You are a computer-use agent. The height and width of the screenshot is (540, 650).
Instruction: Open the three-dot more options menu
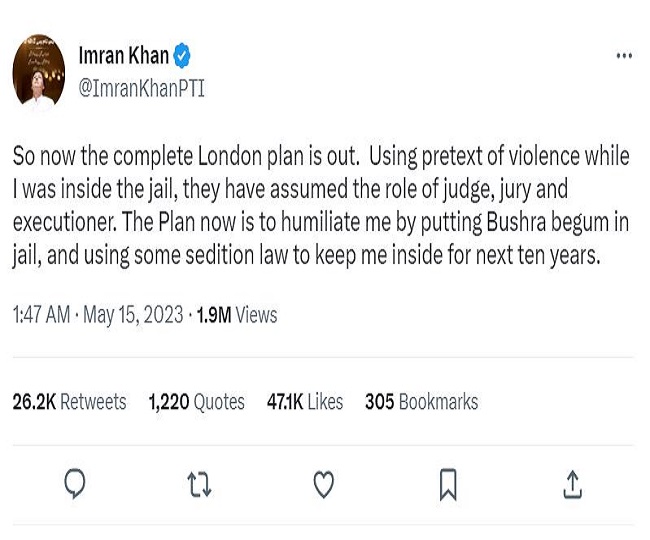[x=624, y=56]
